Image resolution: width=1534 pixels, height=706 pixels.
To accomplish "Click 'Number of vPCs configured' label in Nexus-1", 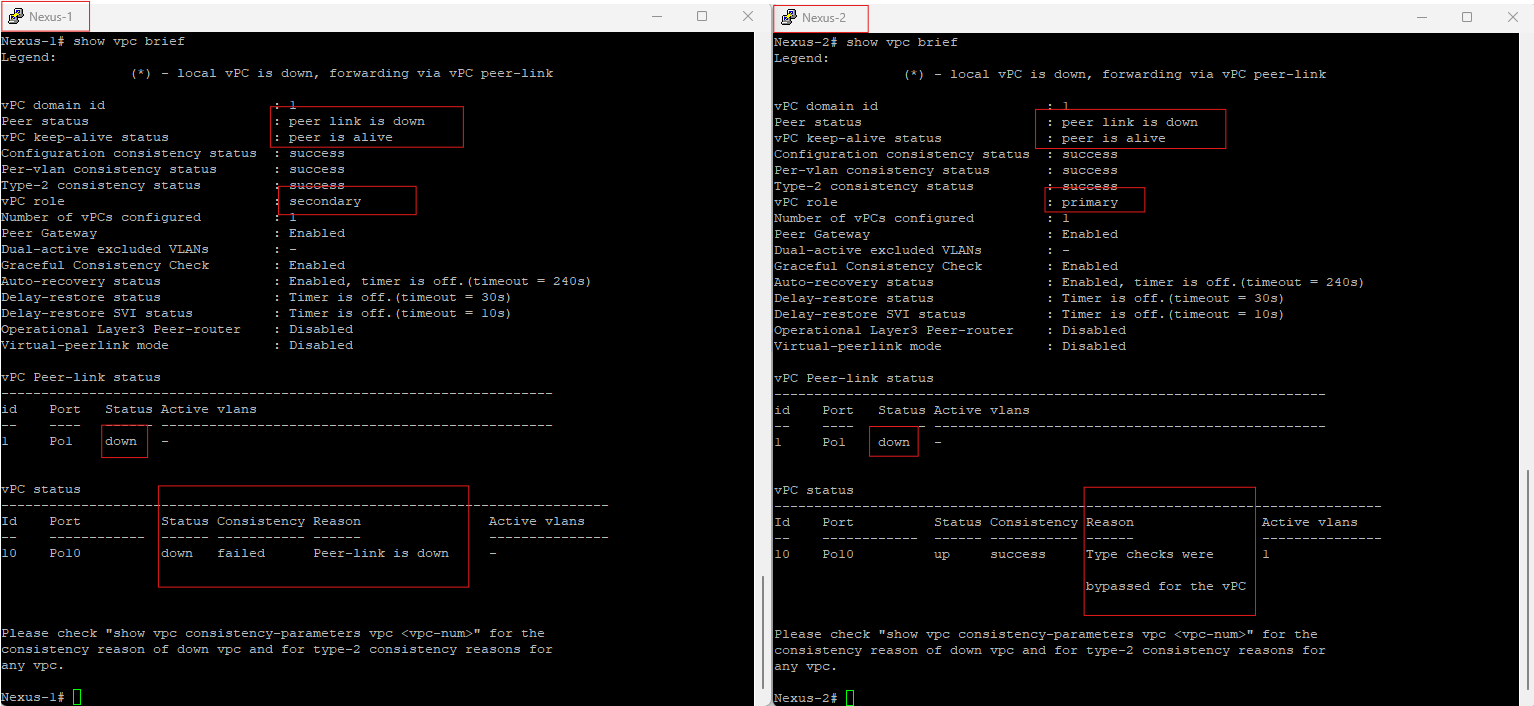I will click(x=101, y=217).
